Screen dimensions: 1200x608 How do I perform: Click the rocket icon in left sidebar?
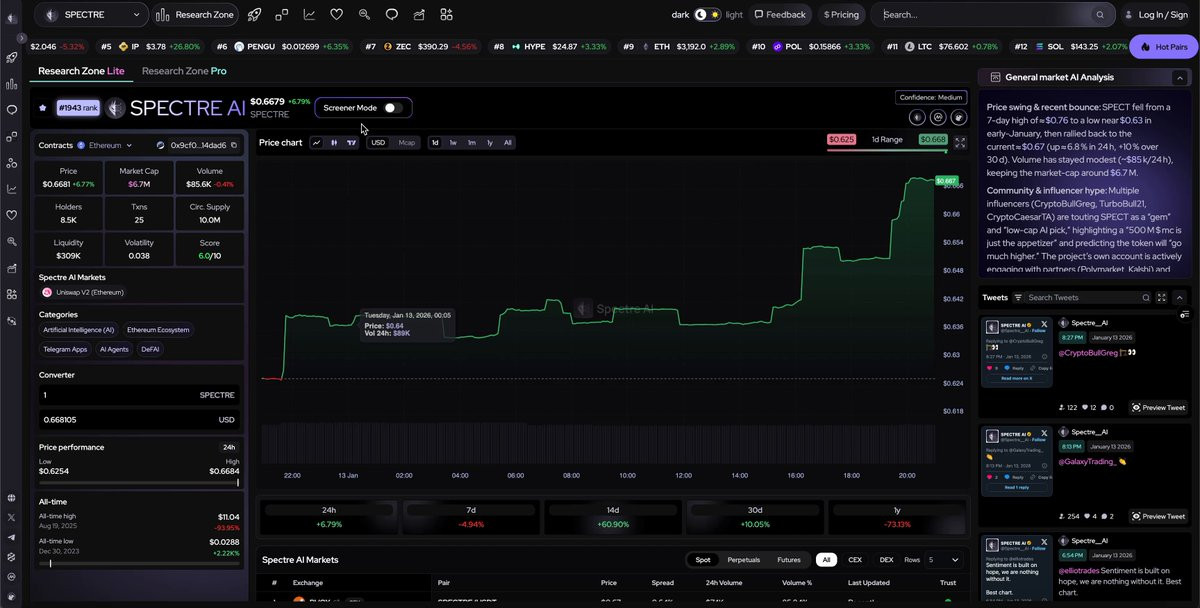[x=12, y=58]
